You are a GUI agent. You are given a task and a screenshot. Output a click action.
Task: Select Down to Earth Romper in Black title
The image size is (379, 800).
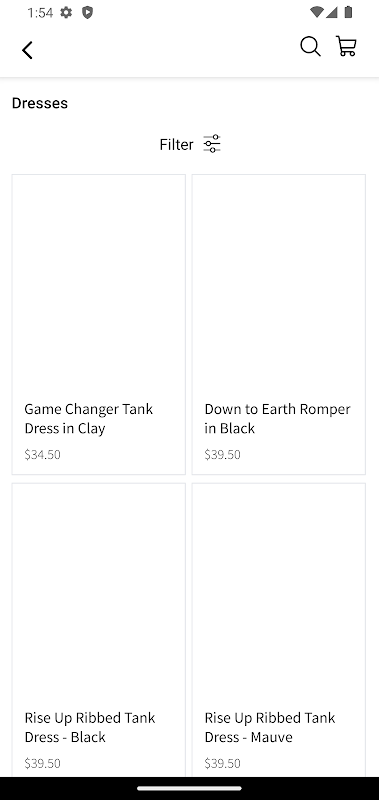point(277,418)
